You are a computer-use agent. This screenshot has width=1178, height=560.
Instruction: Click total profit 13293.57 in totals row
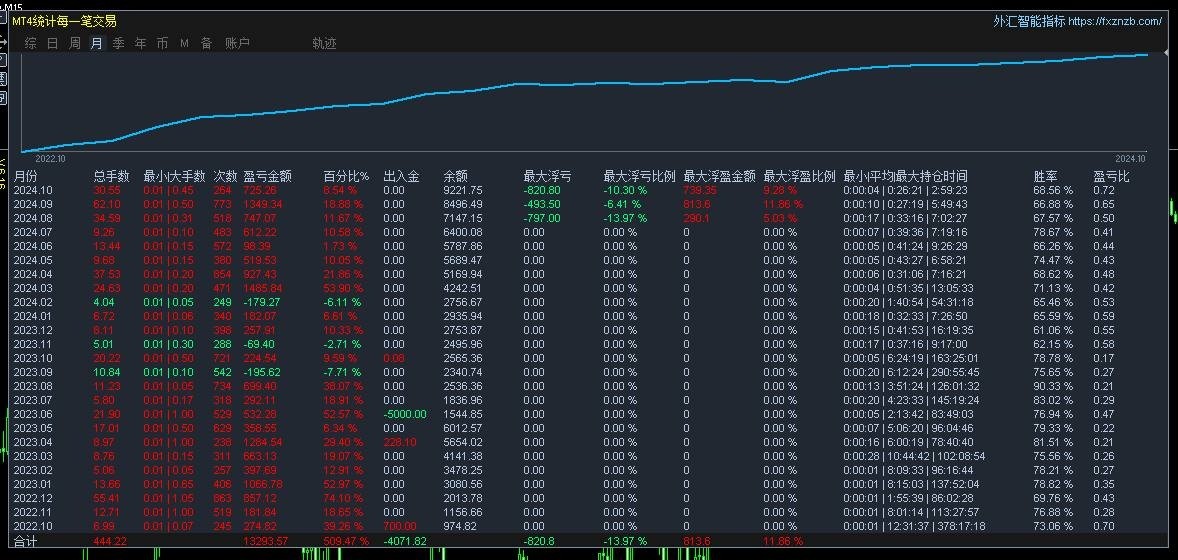pos(265,541)
